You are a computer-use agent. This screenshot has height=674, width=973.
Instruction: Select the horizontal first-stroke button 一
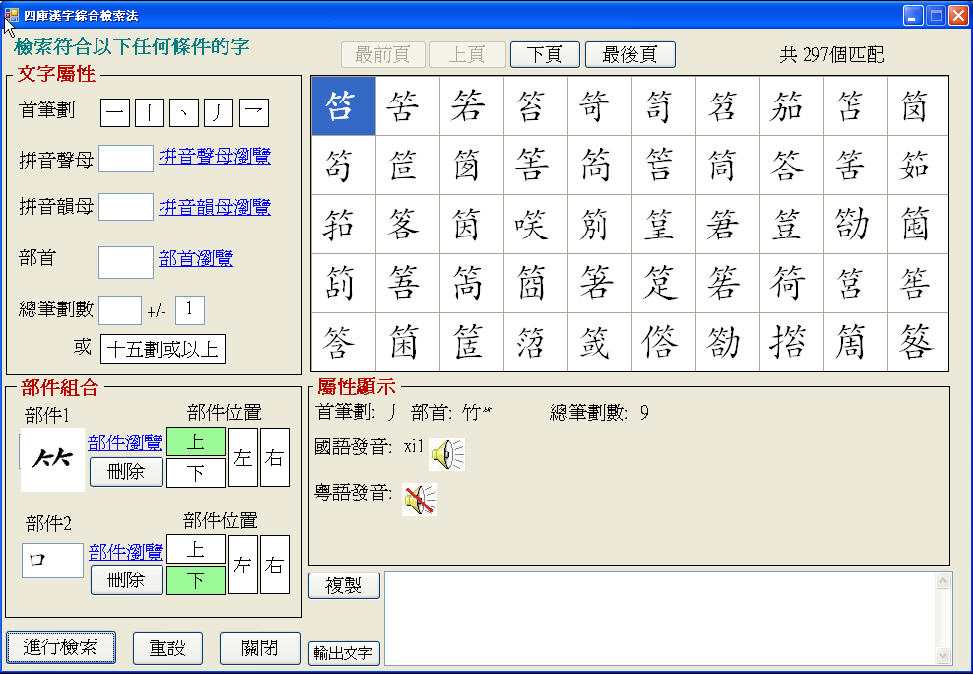115,113
